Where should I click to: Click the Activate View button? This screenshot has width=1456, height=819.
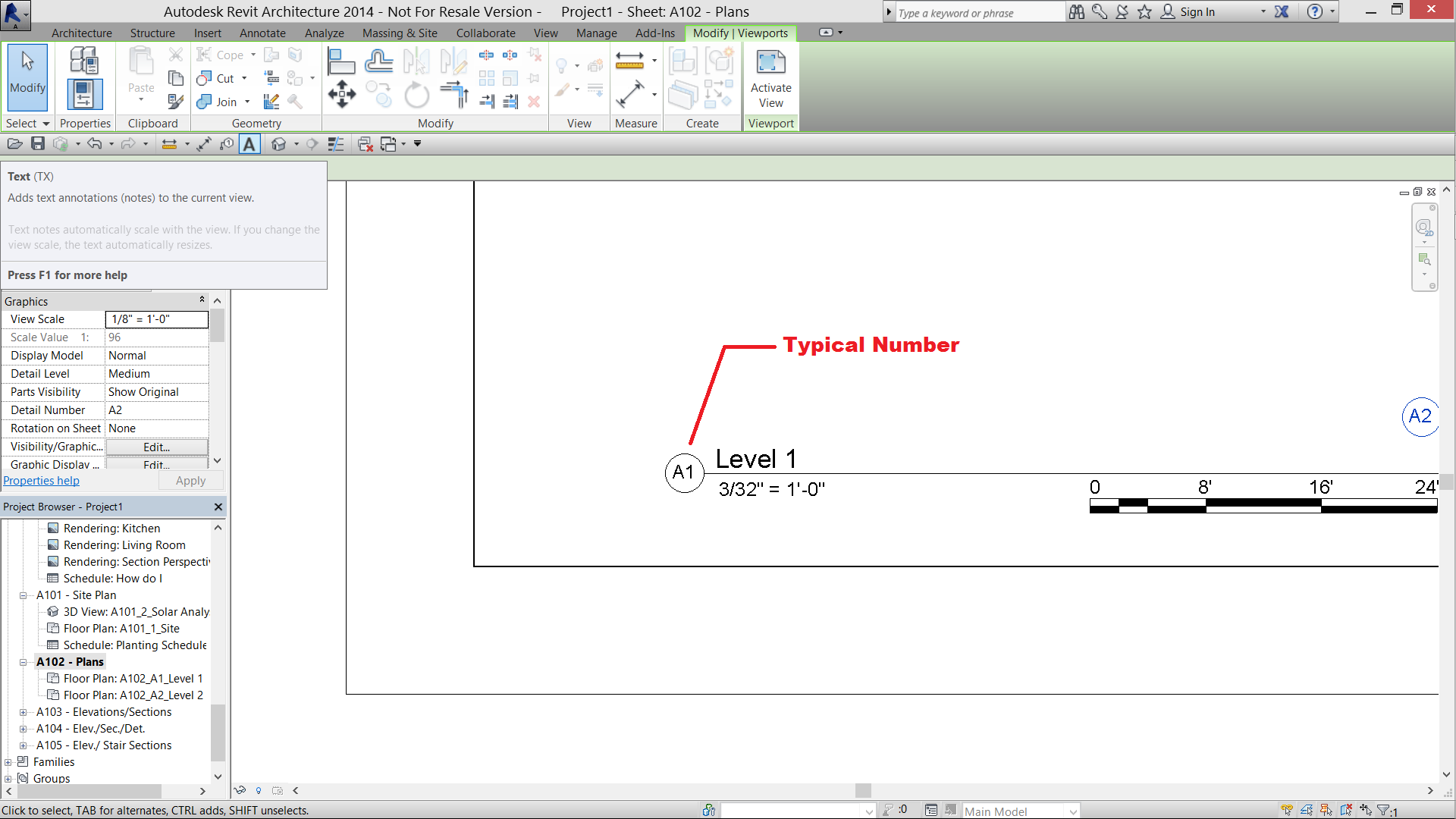coord(770,80)
